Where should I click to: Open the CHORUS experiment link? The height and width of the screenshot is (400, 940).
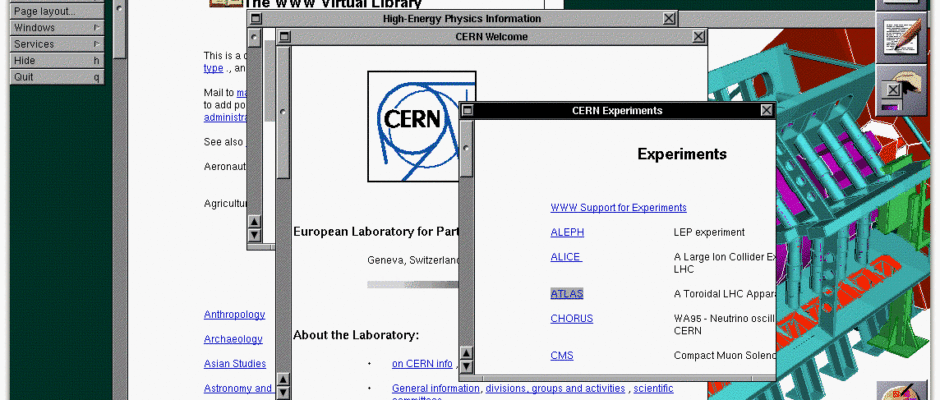(x=571, y=318)
